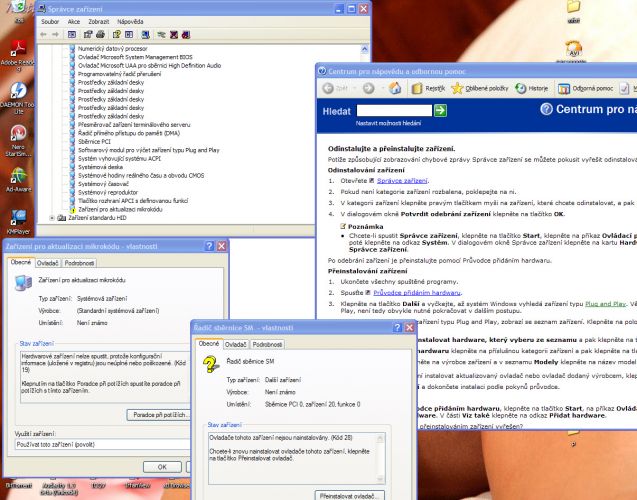Click device tree scrollbar up arrow
This screenshot has height=500, width=637.
click(x=364, y=49)
